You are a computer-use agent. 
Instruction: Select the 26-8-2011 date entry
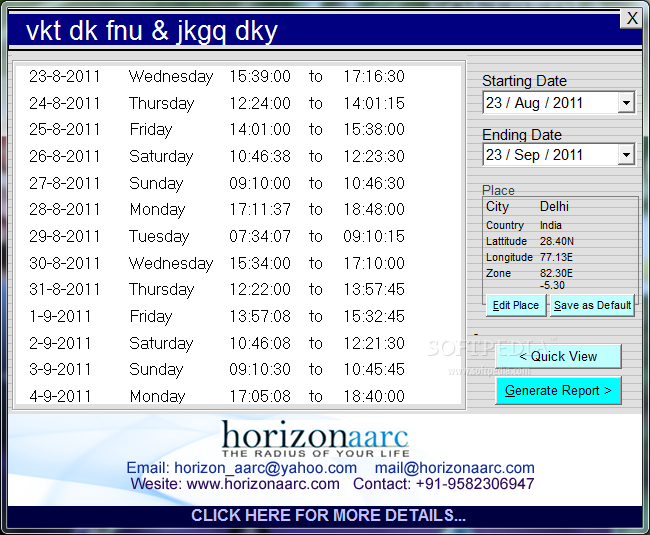click(65, 156)
